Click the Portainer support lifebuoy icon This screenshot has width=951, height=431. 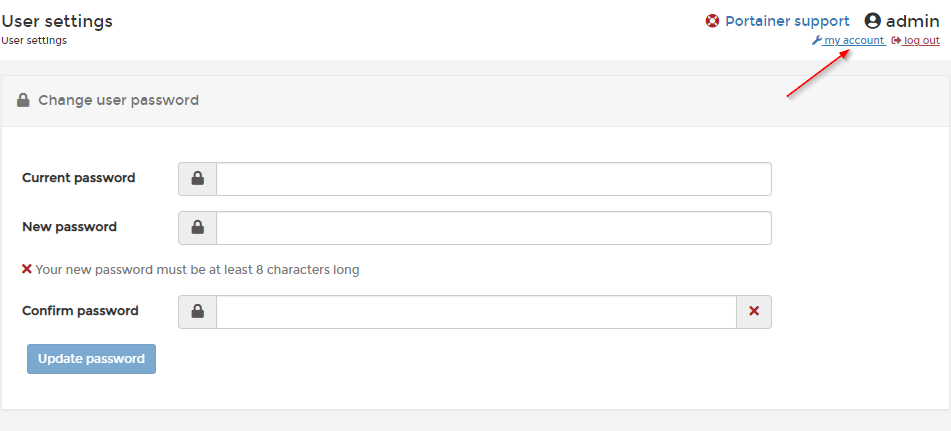pyautogui.click(x=712, y=21)
